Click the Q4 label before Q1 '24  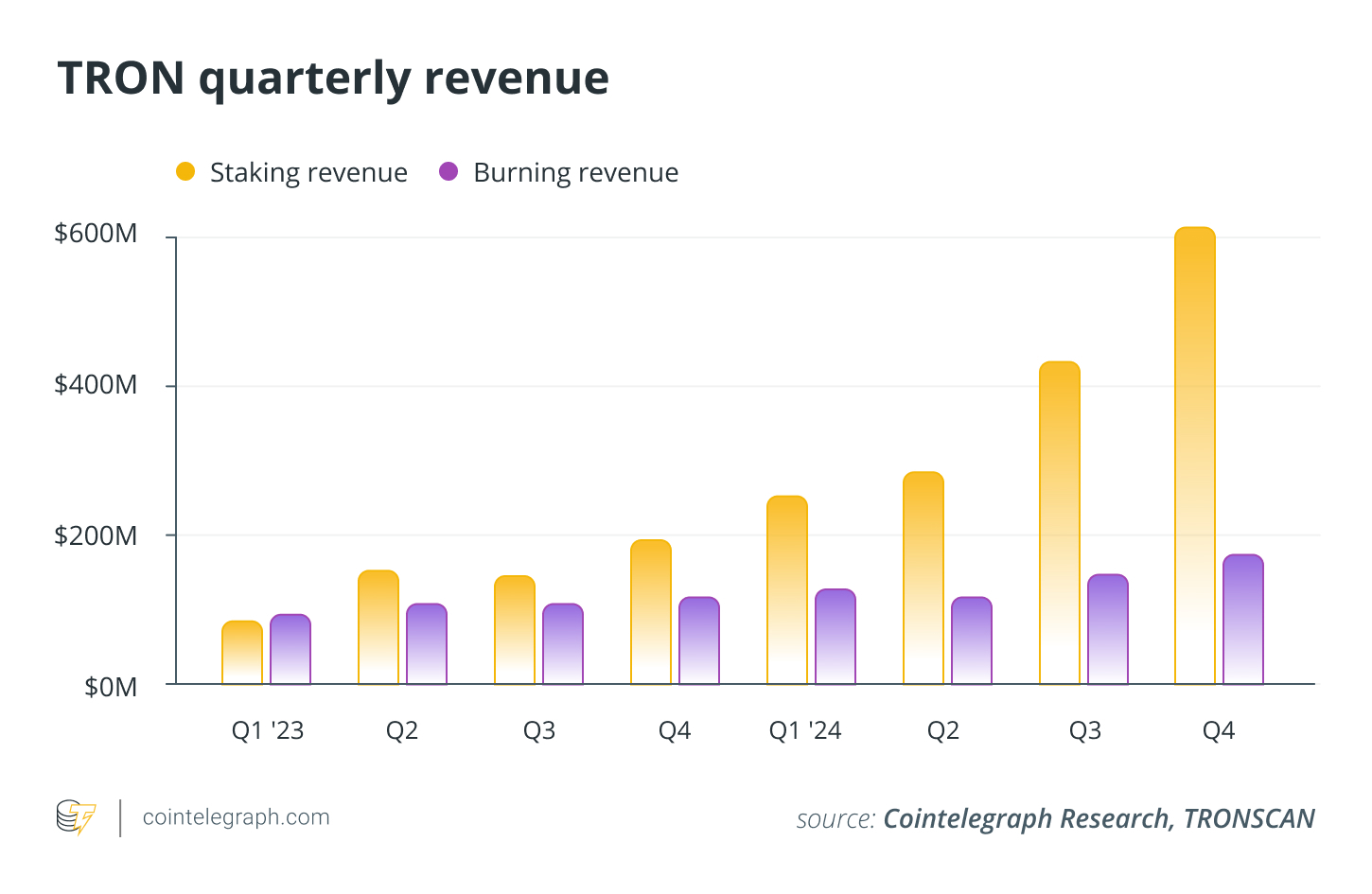click(x=675, y=730)
